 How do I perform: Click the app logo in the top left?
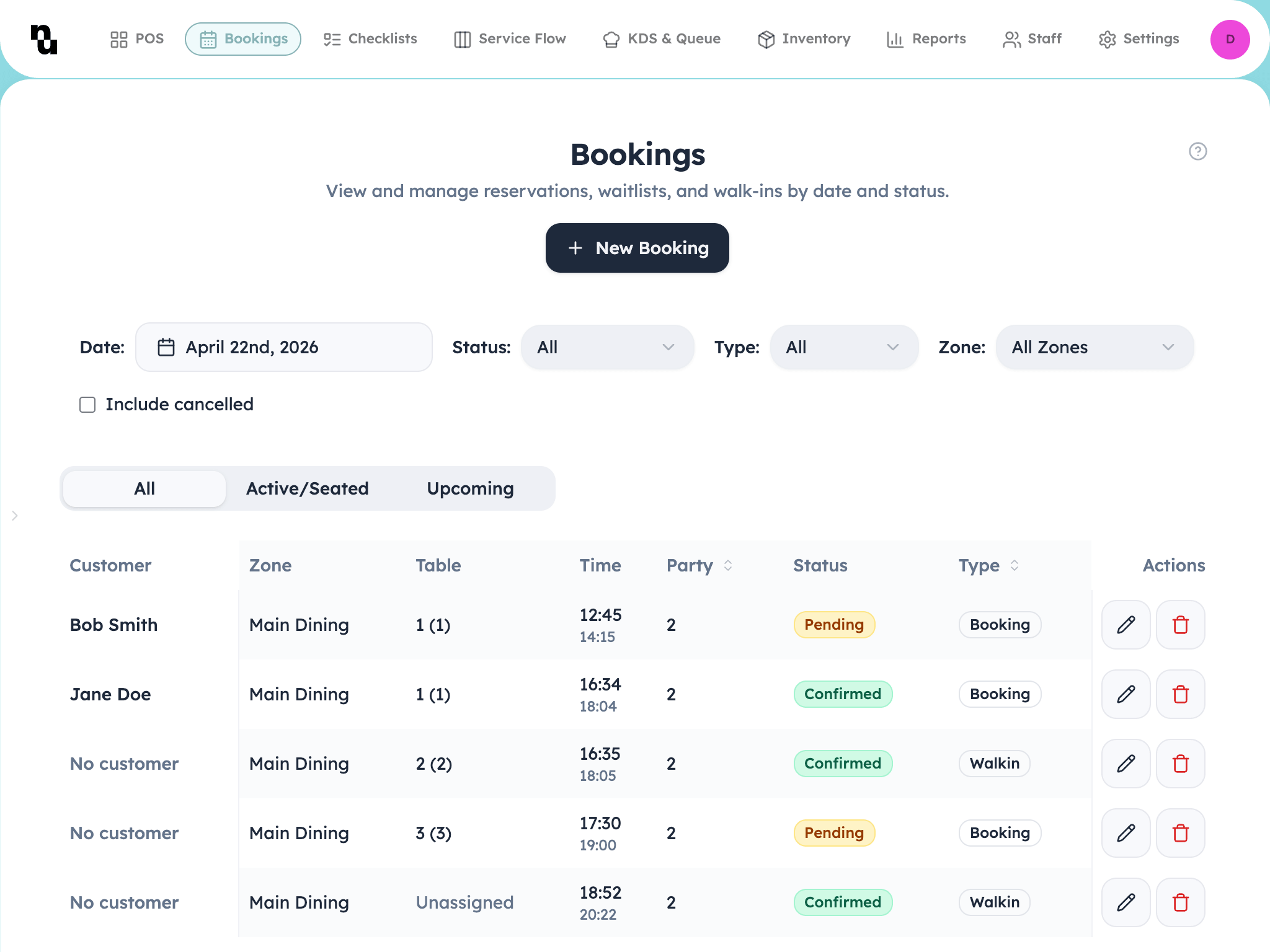click(44, 39)
